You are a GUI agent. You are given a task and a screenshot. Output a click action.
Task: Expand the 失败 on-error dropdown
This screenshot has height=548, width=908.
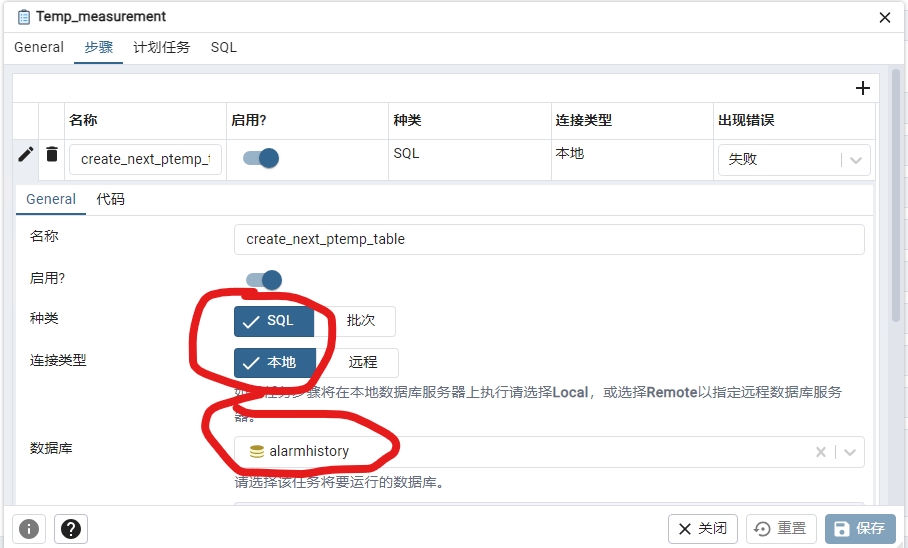(855, 160)
